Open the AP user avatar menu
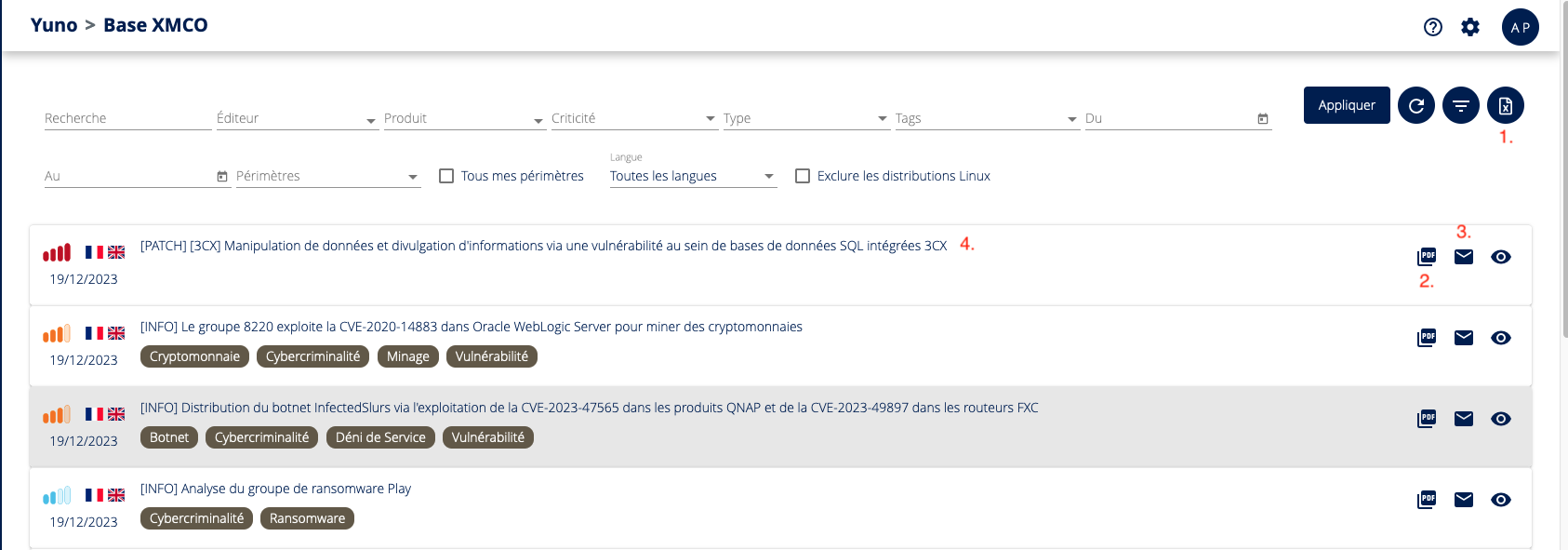 coord(1520,27)
